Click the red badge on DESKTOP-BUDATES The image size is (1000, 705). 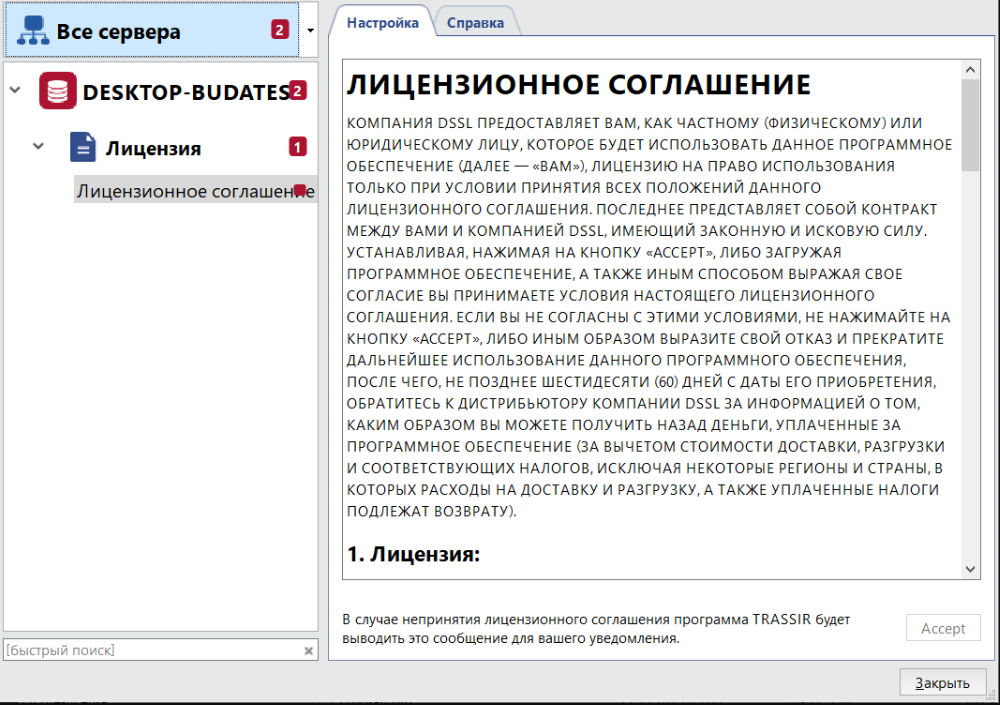point(297,91)
